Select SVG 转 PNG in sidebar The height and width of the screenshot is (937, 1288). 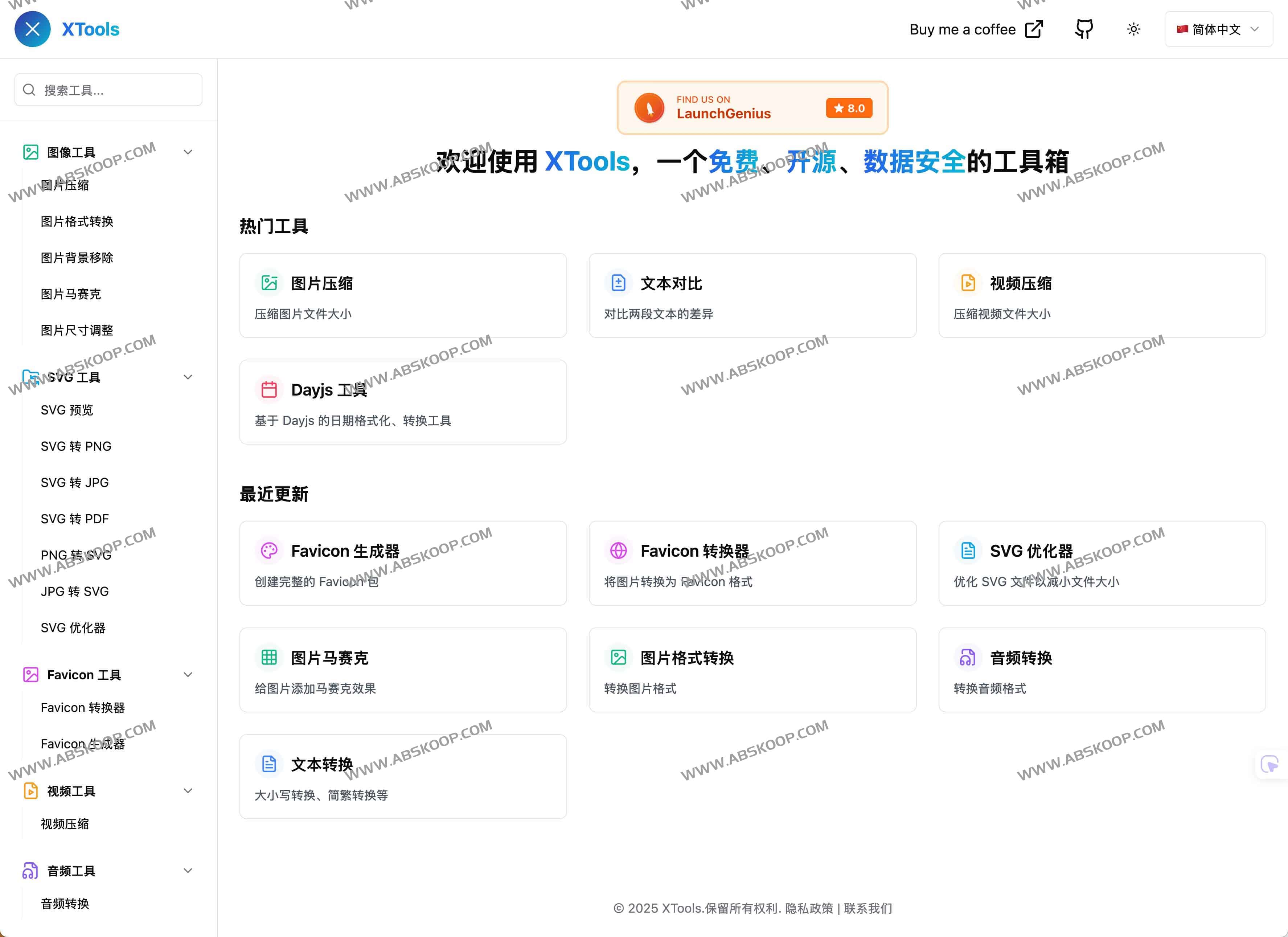[75, 446]
